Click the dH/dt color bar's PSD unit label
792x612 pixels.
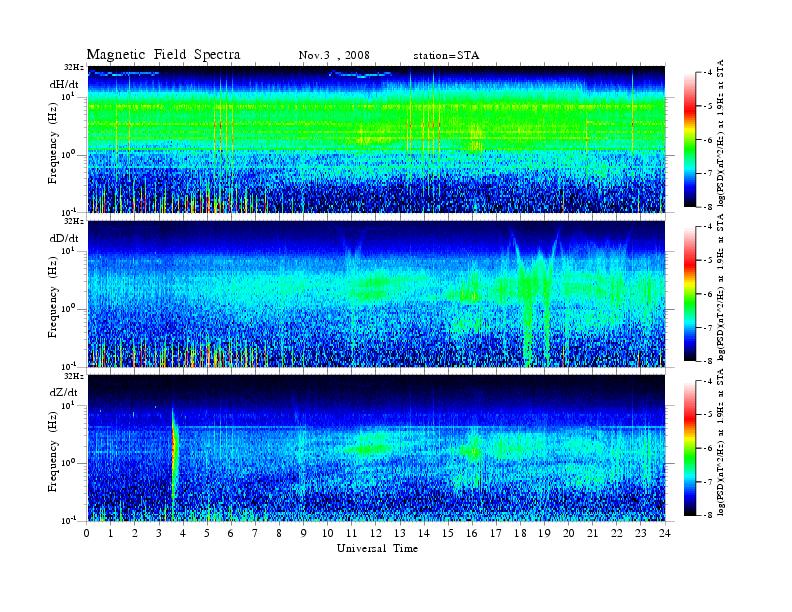[721, 133]
